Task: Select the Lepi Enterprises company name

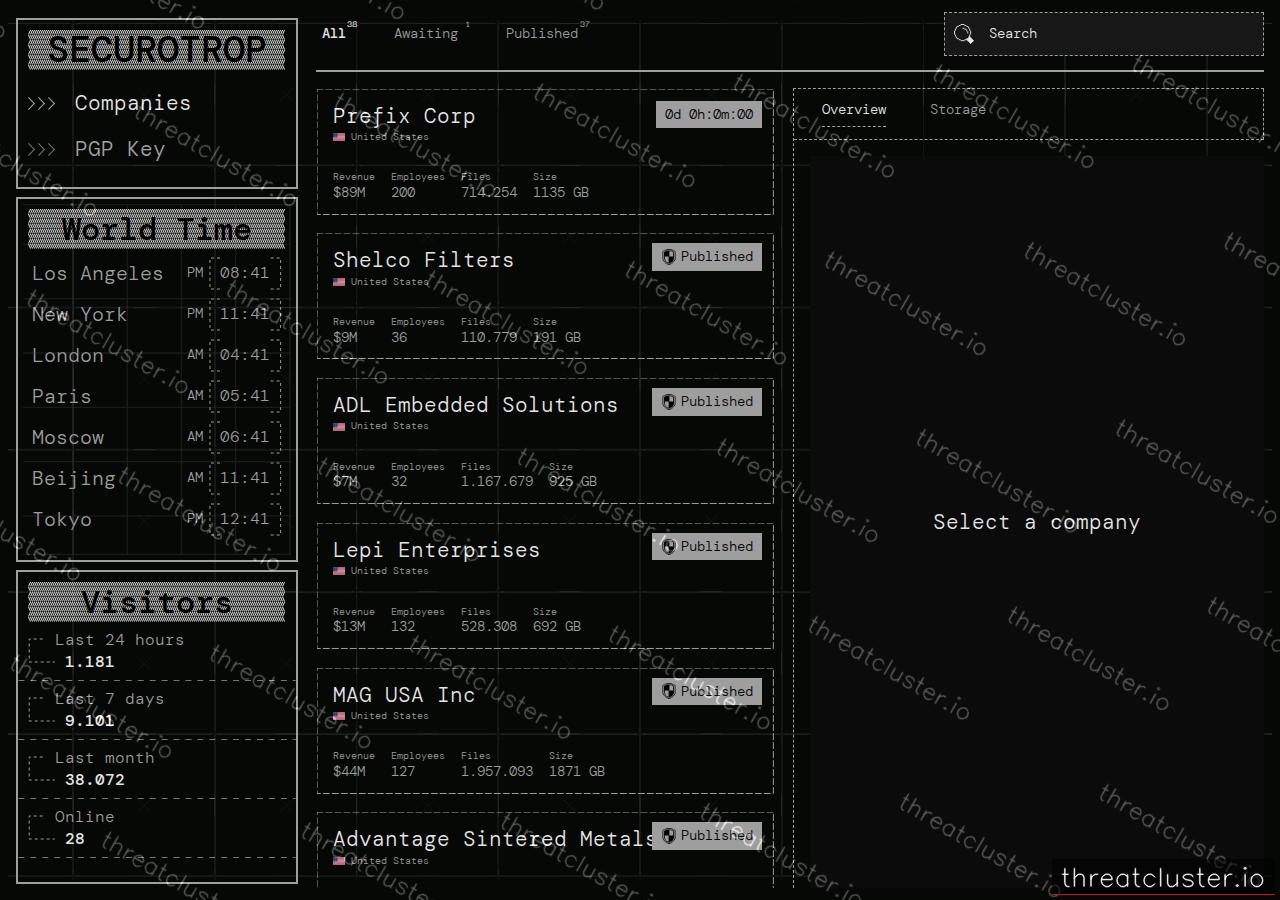Action: pyautogui.click(x=436, y=550)
